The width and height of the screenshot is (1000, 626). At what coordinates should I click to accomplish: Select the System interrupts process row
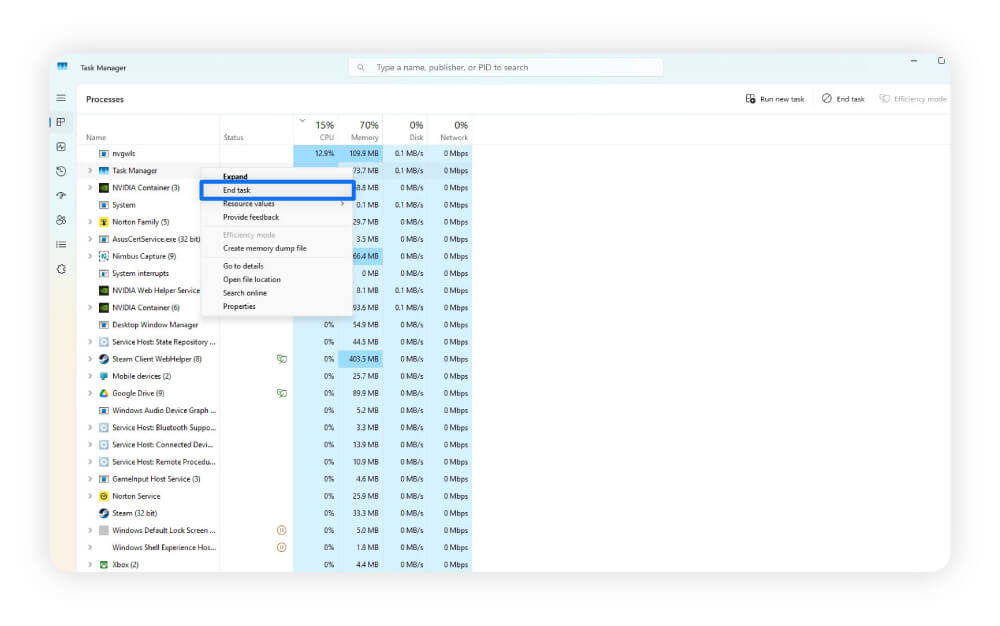275,273
